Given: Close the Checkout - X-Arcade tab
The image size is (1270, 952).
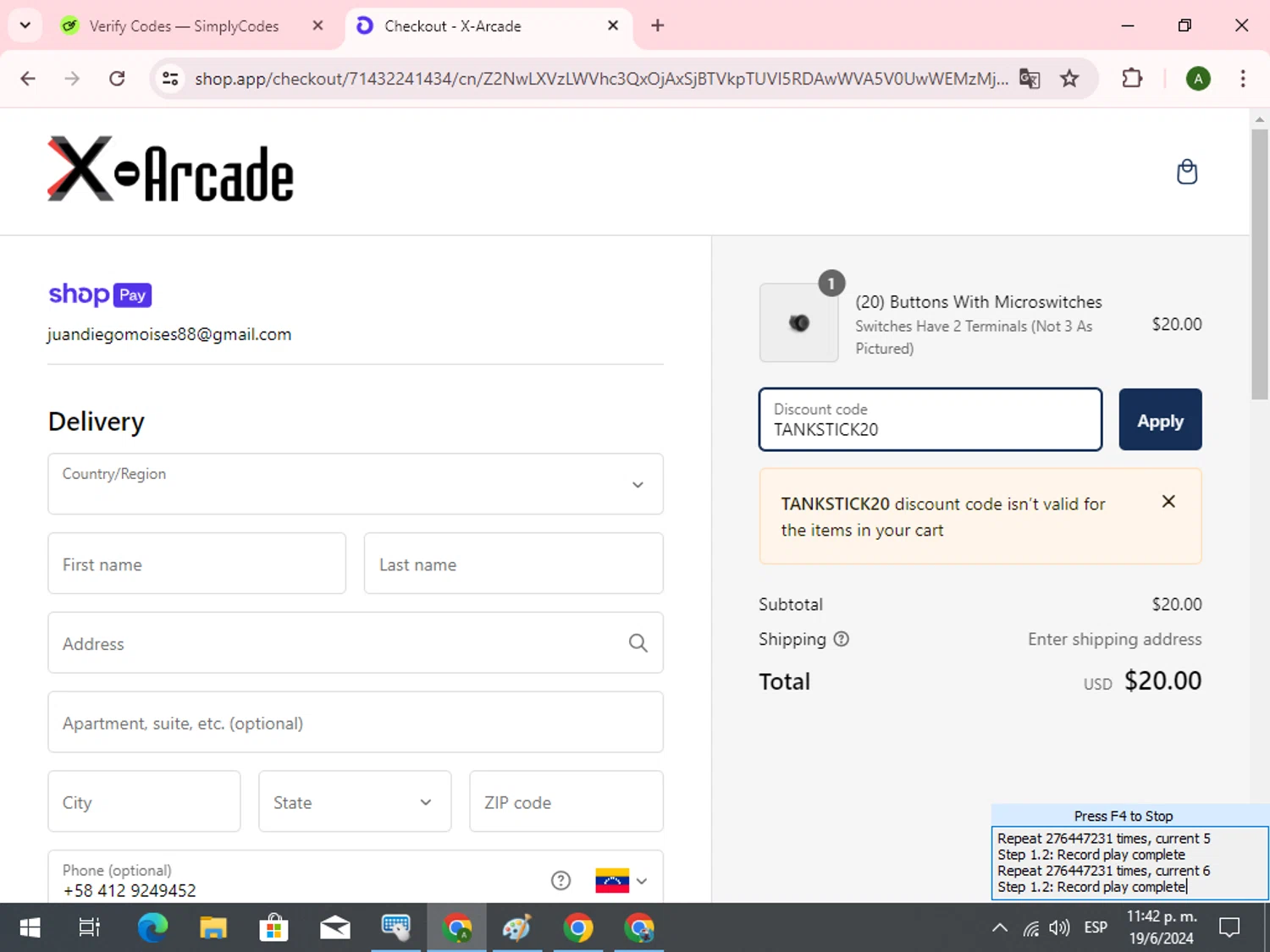Looking at the screenshot, I should pyautogui.click(x=613, y=25).
